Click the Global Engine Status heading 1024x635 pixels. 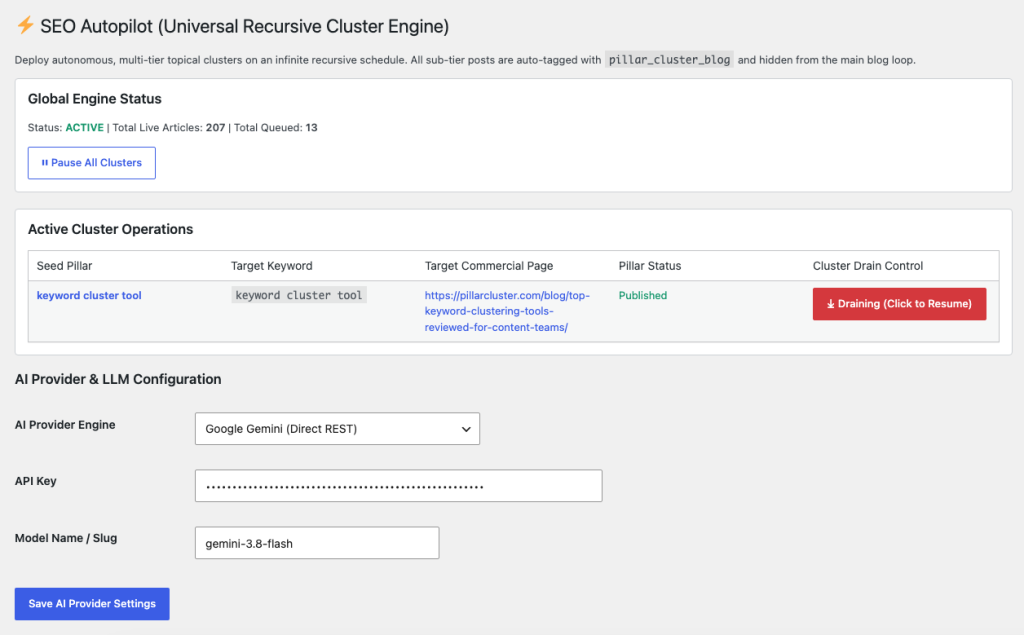click(95, 99)
